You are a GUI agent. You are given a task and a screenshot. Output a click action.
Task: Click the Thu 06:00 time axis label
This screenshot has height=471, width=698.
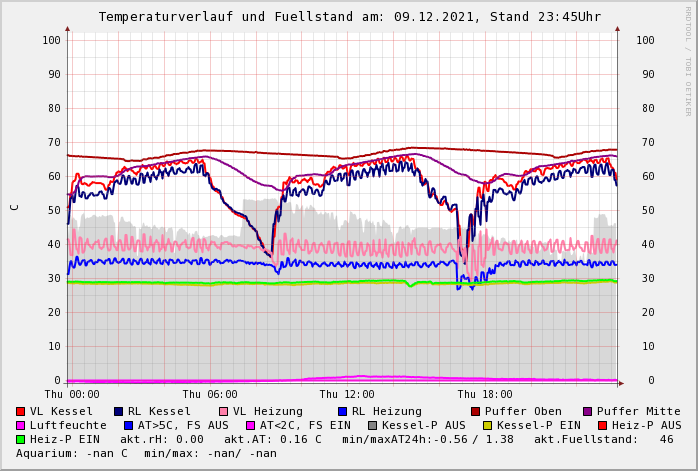[210, 395]
